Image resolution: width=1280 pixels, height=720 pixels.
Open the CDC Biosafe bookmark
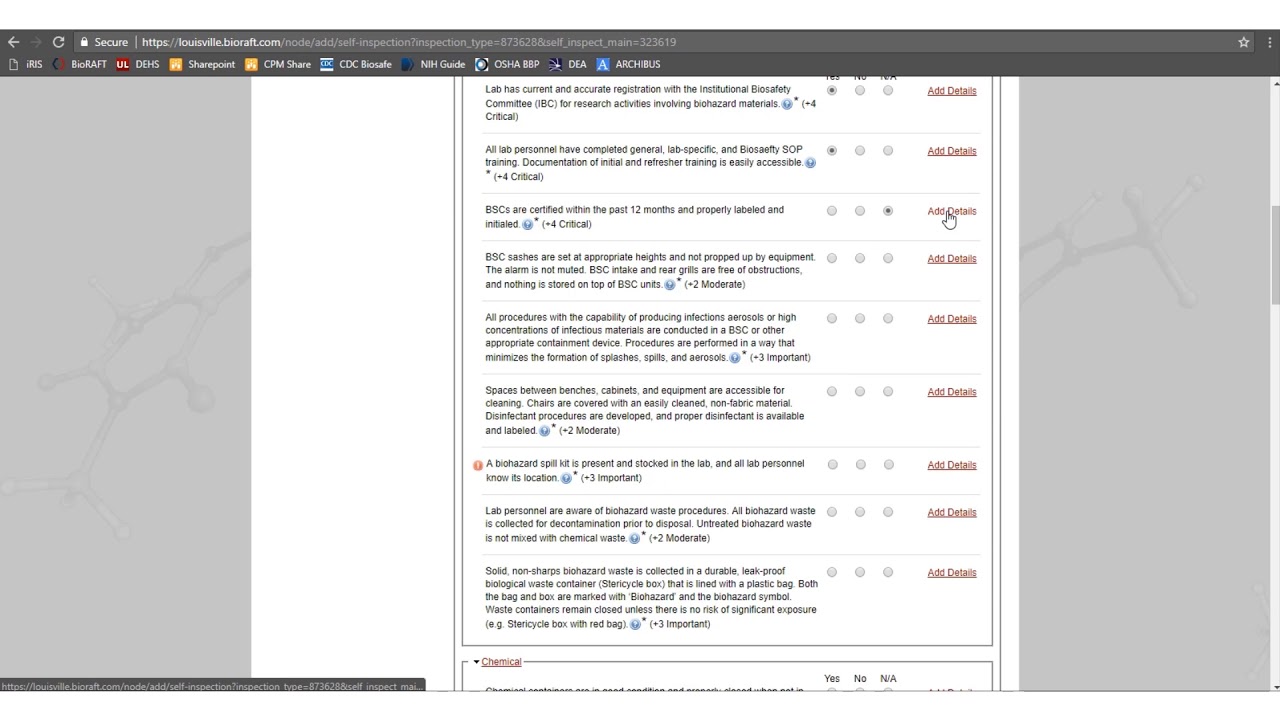coord(356,64)
